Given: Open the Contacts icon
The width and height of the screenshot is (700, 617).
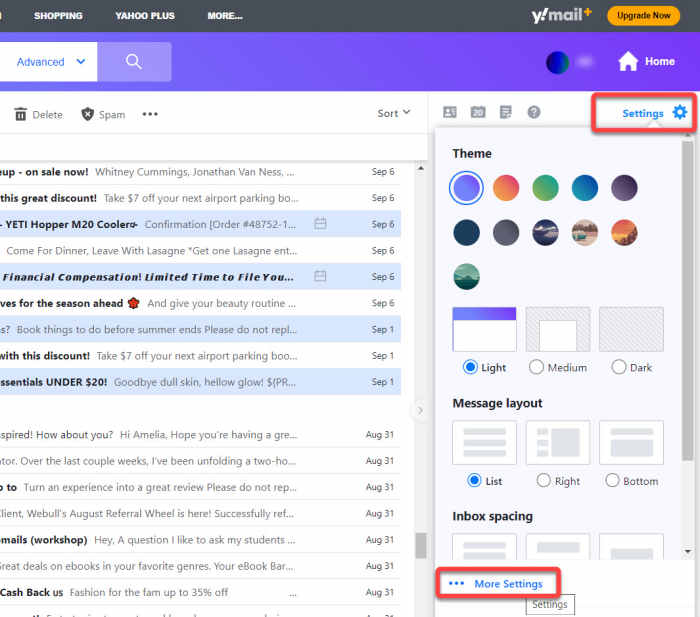Looking at the screenshot, I should 450,112.
